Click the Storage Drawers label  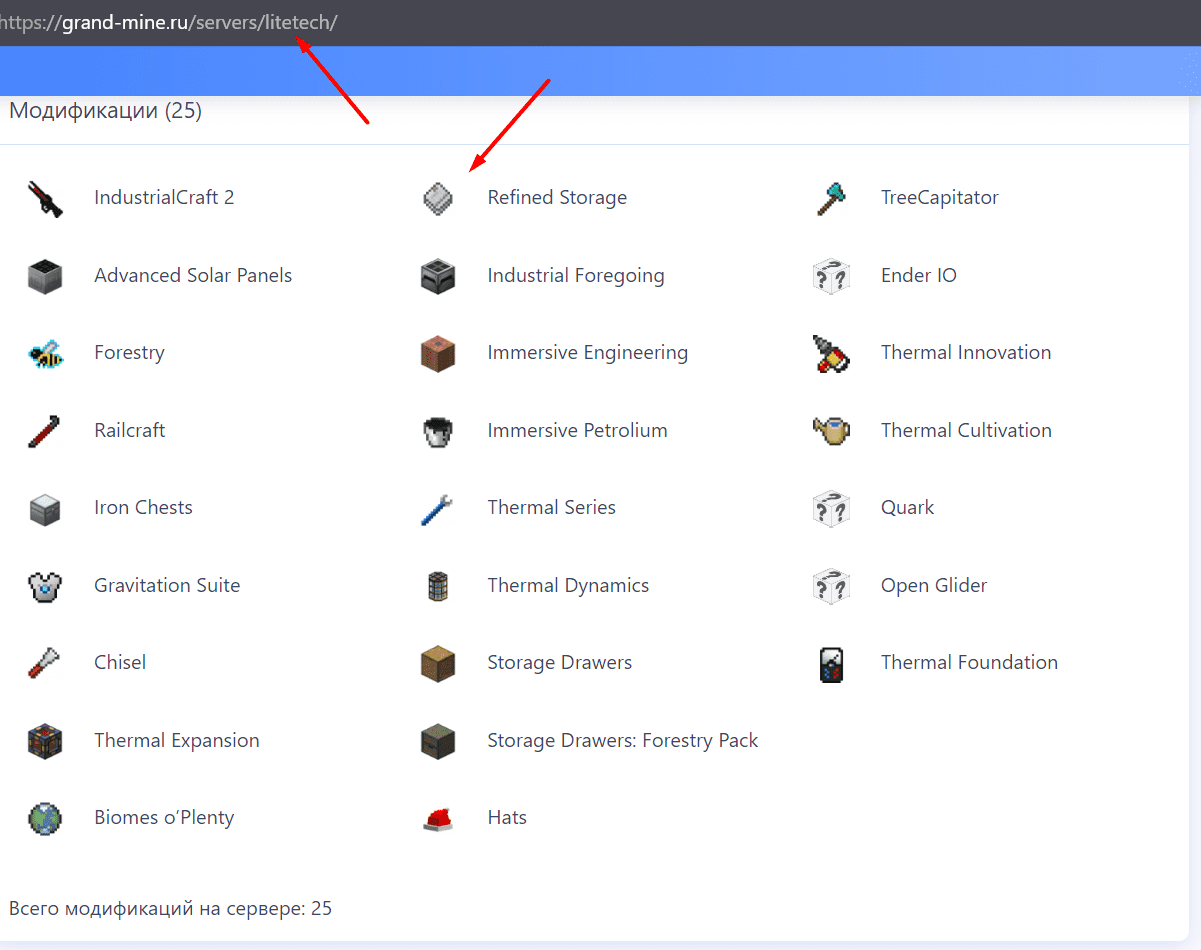click(x=560, y=663)
